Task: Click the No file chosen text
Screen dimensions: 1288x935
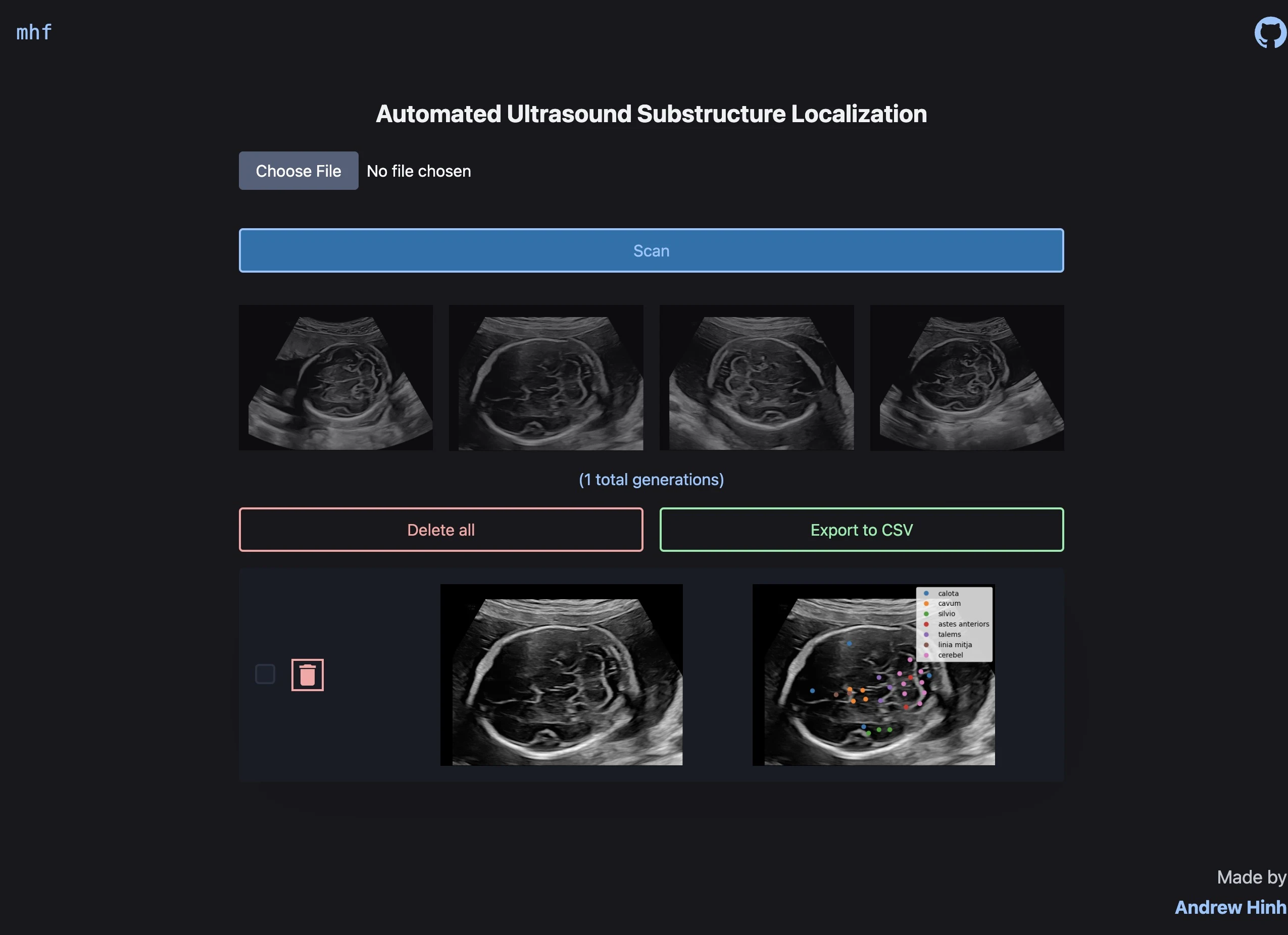Action: pos(419,171)
